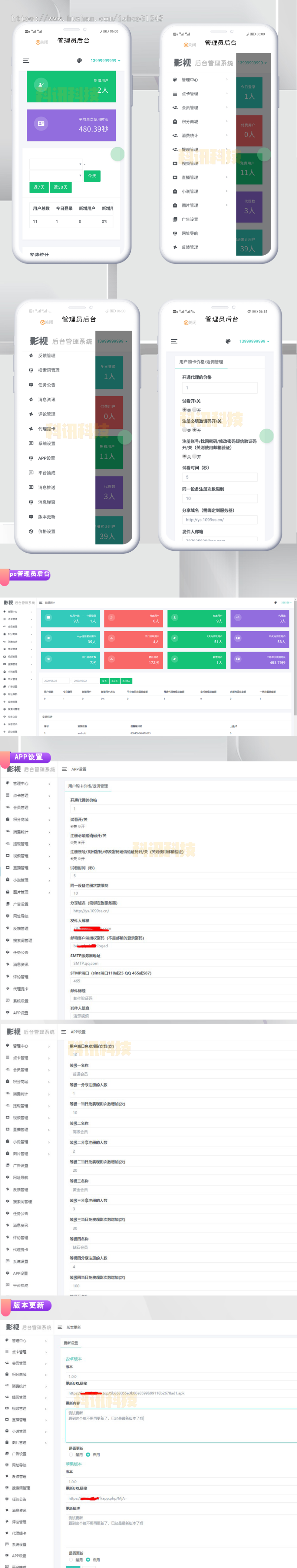Click 会员管理 icon in phone drawer menu
The height and width of the screenshot is (1568, 297).
pos(175,108)
